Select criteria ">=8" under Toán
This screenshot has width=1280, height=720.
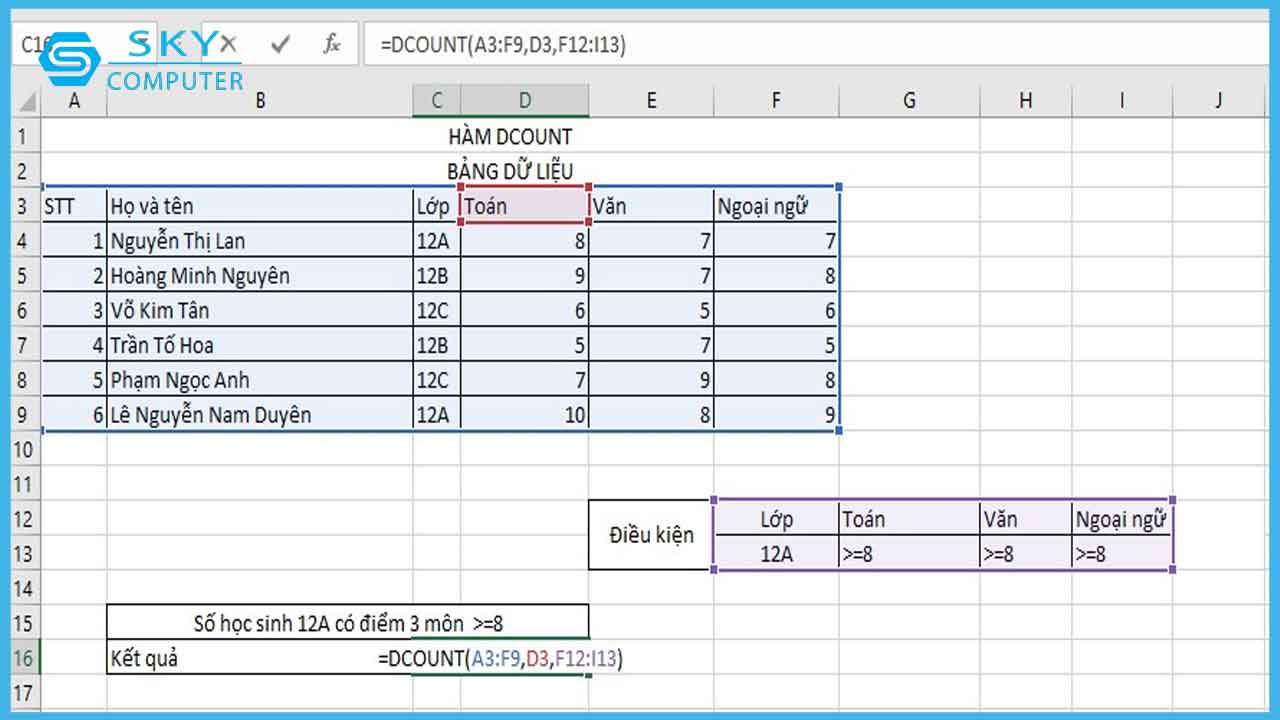click(x=909, y=553)
